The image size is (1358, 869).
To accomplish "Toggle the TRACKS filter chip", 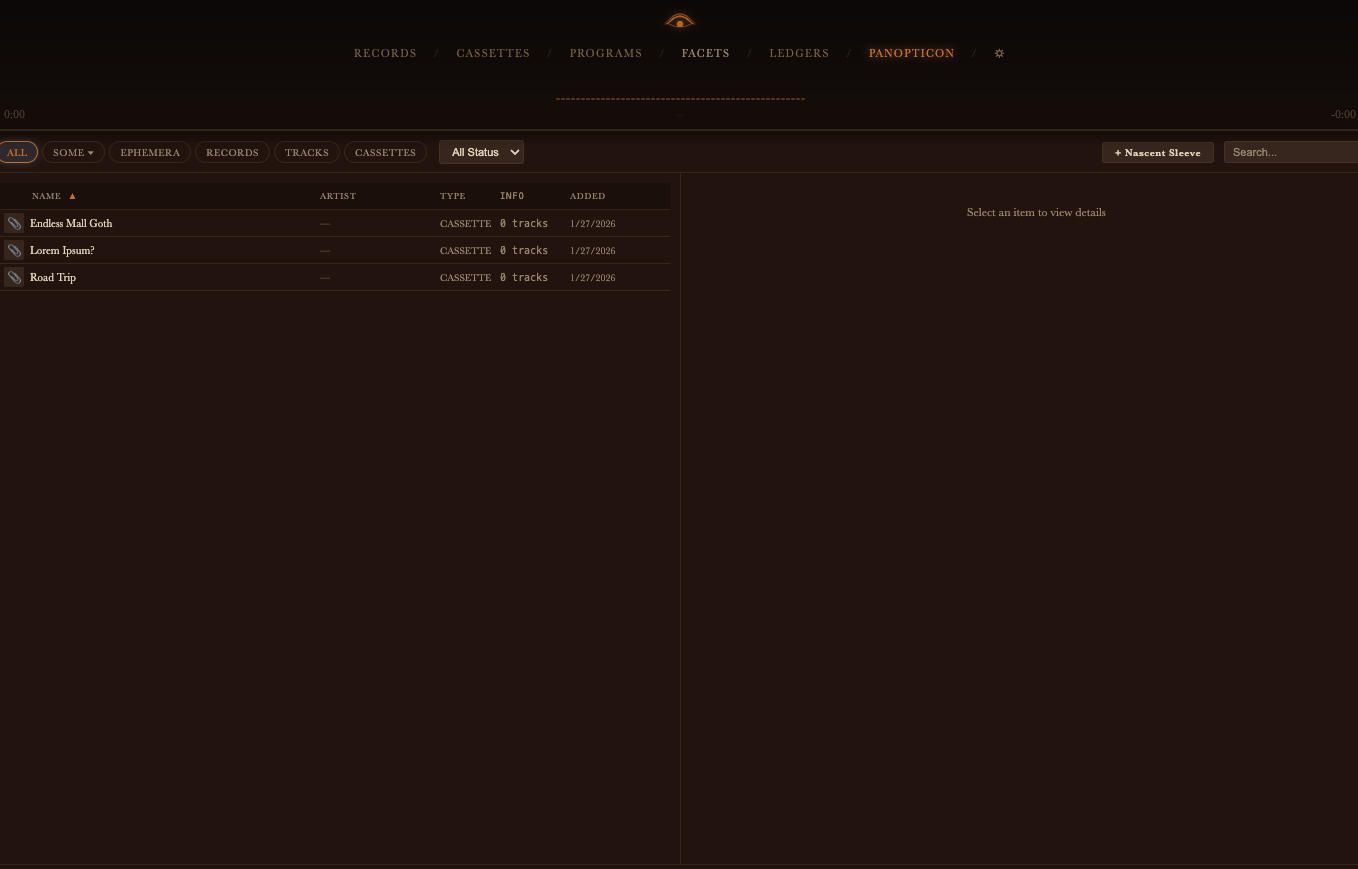I will tap(306, 152).
